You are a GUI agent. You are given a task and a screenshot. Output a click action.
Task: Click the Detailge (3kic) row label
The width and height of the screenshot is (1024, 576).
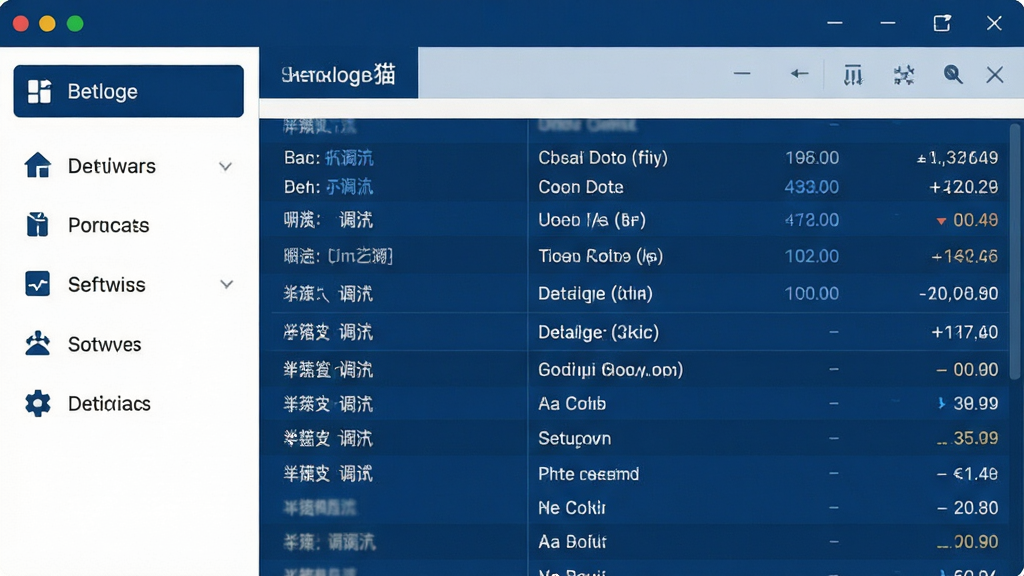pyautogui.click(x=598, y=332)
